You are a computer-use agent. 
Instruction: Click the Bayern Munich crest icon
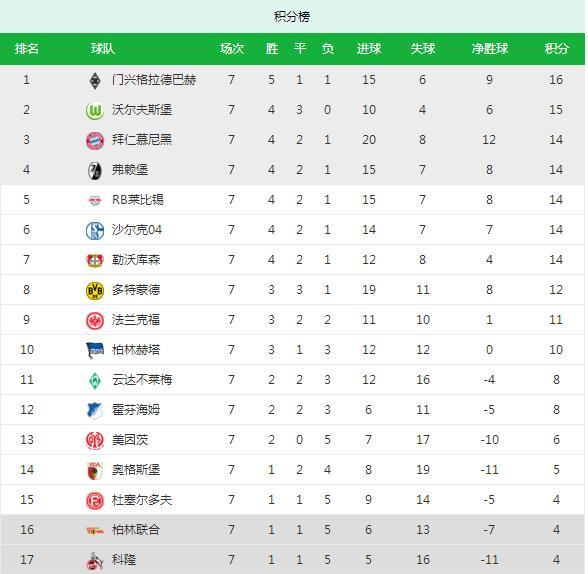pos(95,140)
